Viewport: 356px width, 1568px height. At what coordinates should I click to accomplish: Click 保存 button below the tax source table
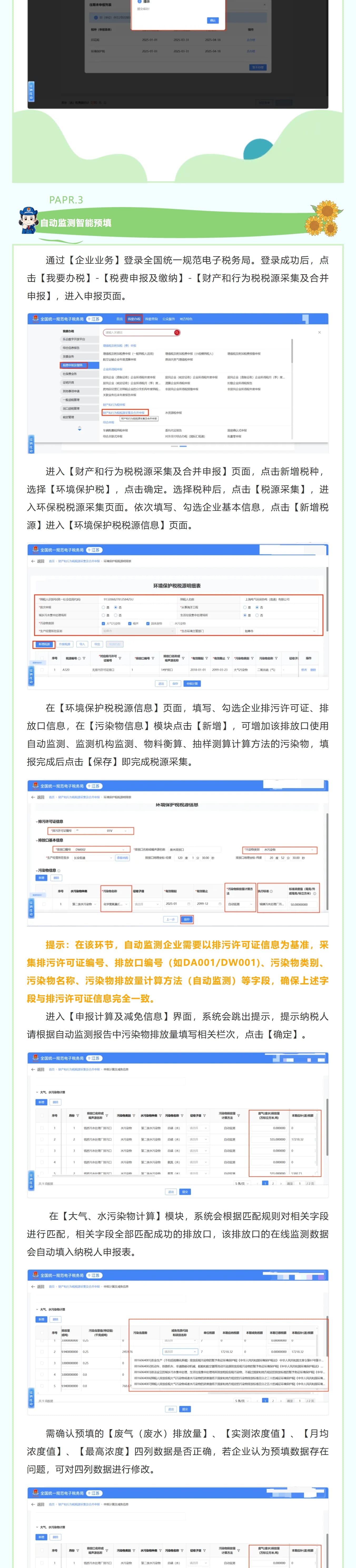pyautogui.click(x=175, y=684)
